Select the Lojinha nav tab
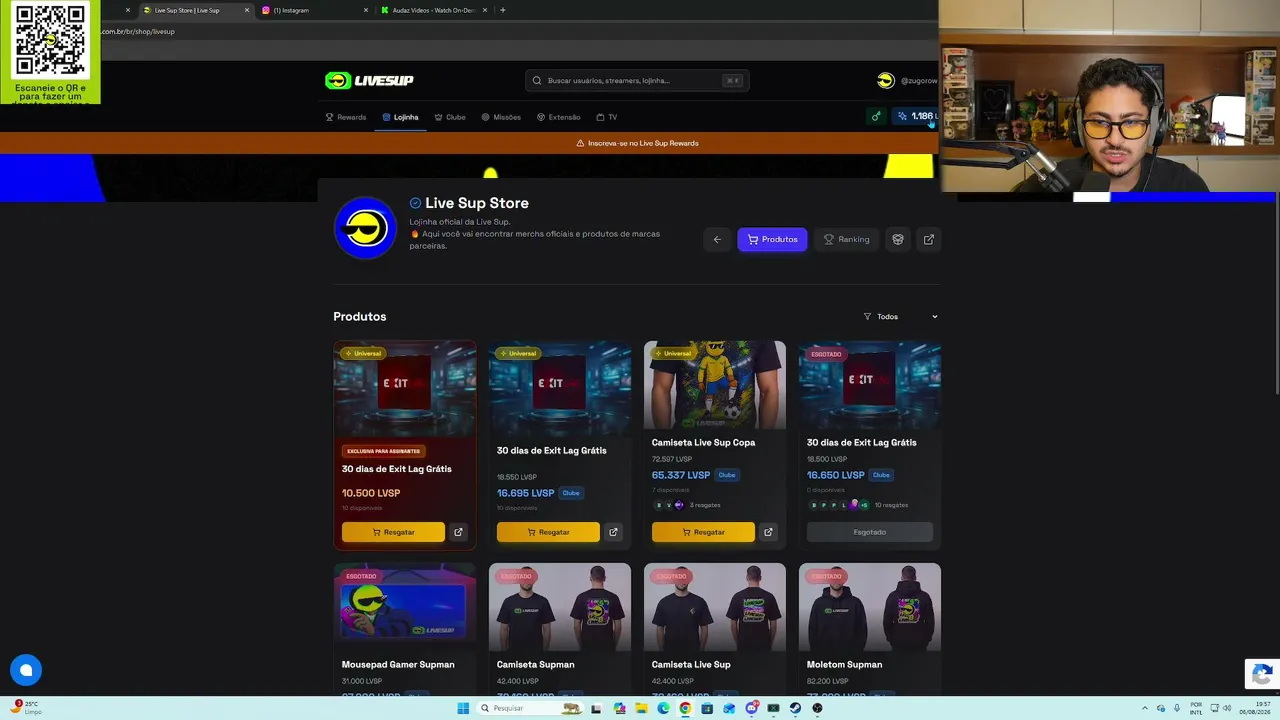Viewport: 1280px width, 720px height. [x=400, y=117]
